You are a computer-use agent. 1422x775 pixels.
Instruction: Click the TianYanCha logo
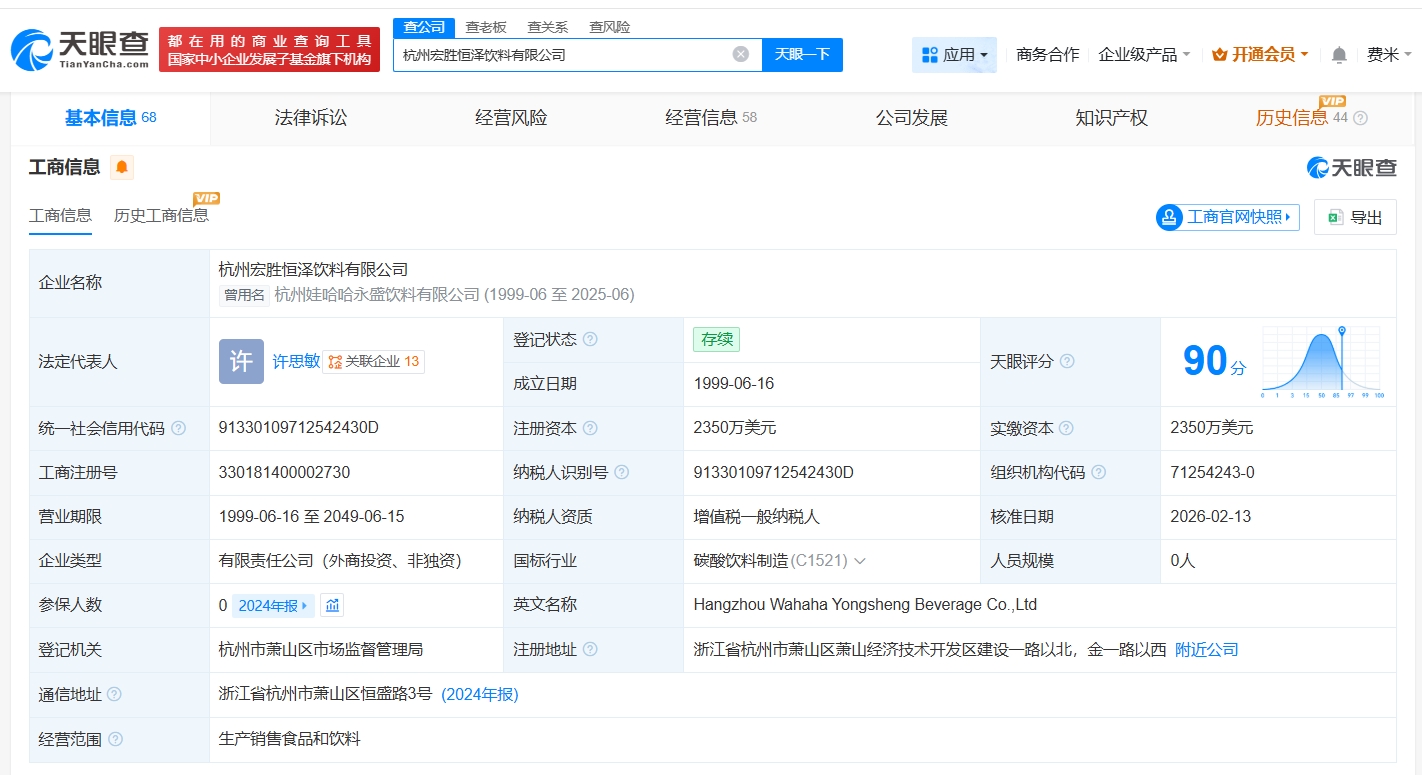point(80,50)
